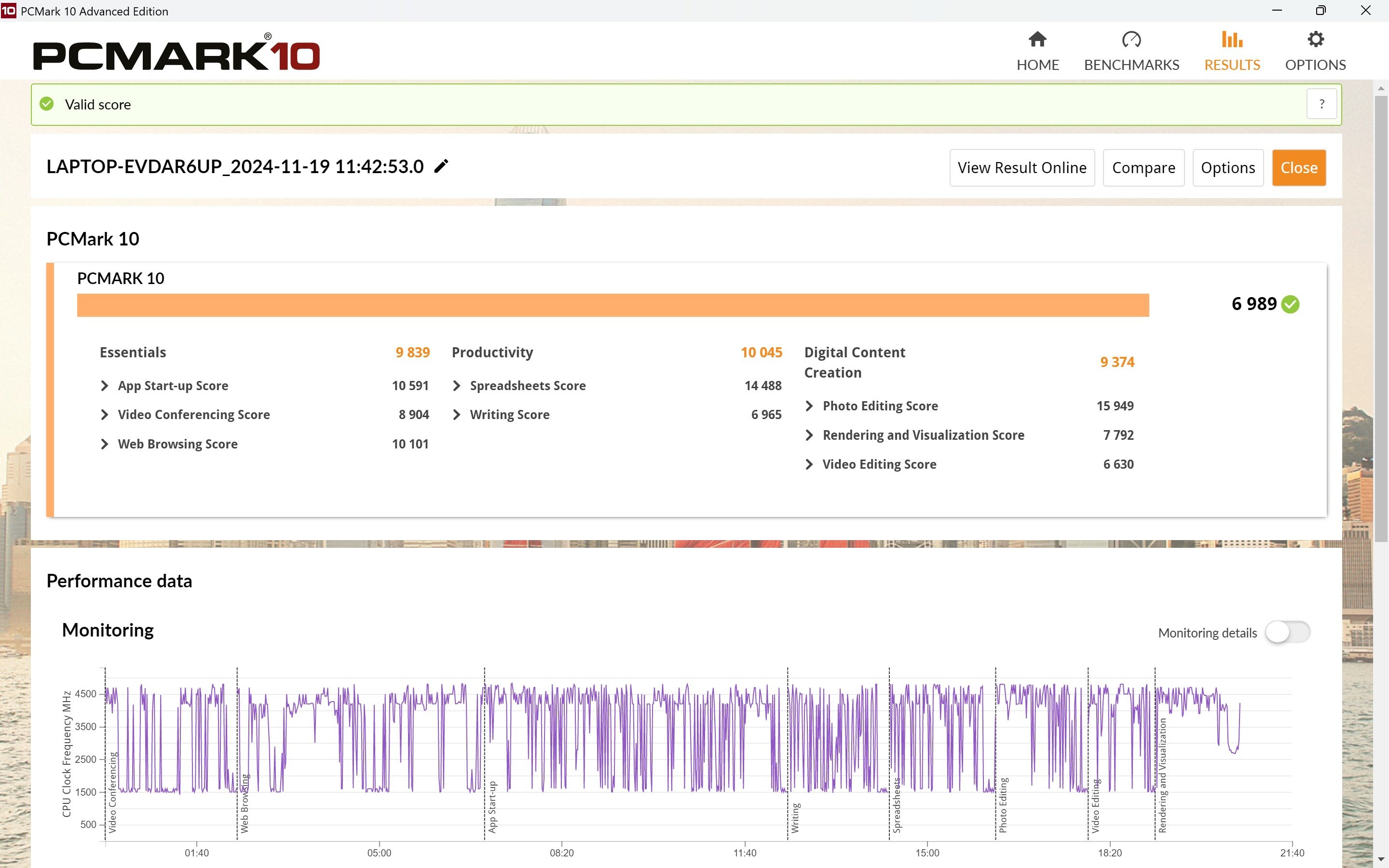Expand Video Conferencing Score row

pyautogui.click(x=105, y=415)
